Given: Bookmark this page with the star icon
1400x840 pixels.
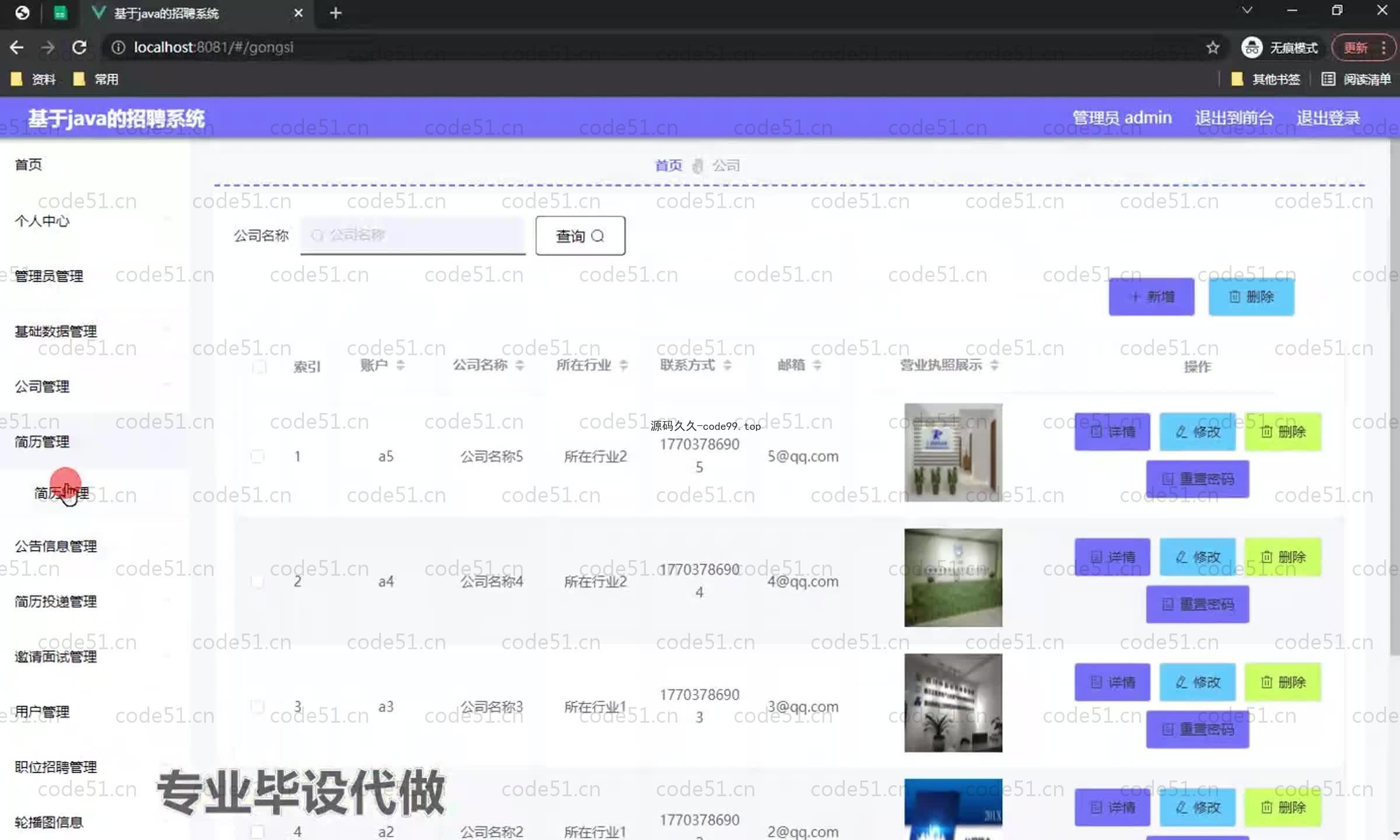Looking at the screenshot, I should [1213, 47].
